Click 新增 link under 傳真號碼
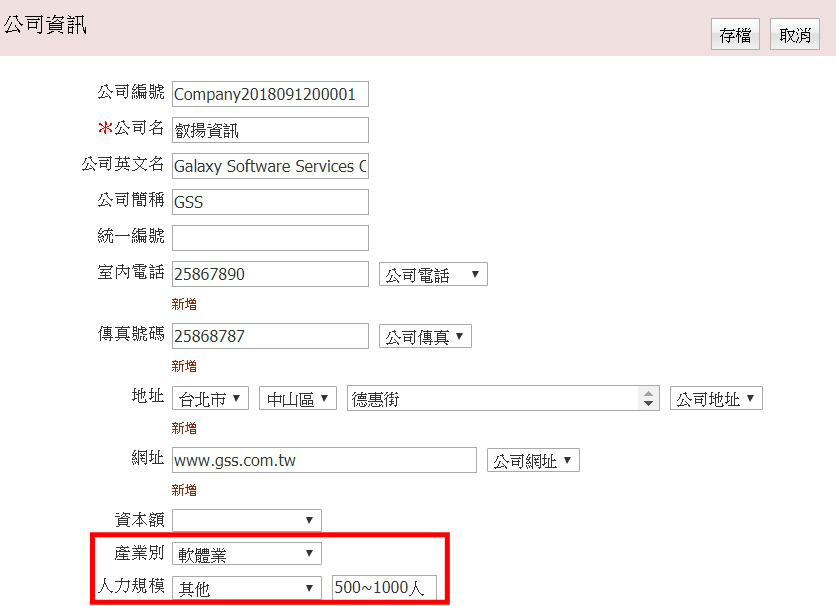The width and height of the screenshot is (836, 606). point(184,366)
